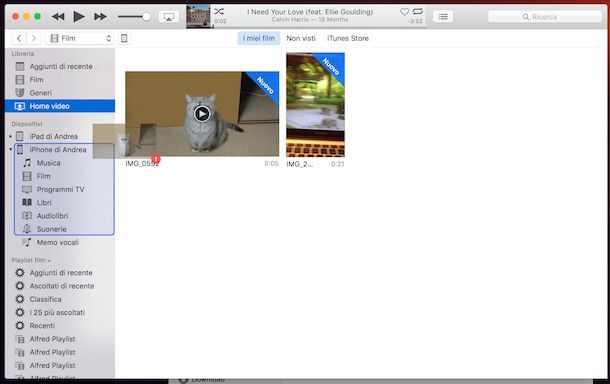Image resolution: width=610 pixels, height=384 pixels.
Task: Open Musica under iPhone di Andrea
Action: tap(48, 163)
